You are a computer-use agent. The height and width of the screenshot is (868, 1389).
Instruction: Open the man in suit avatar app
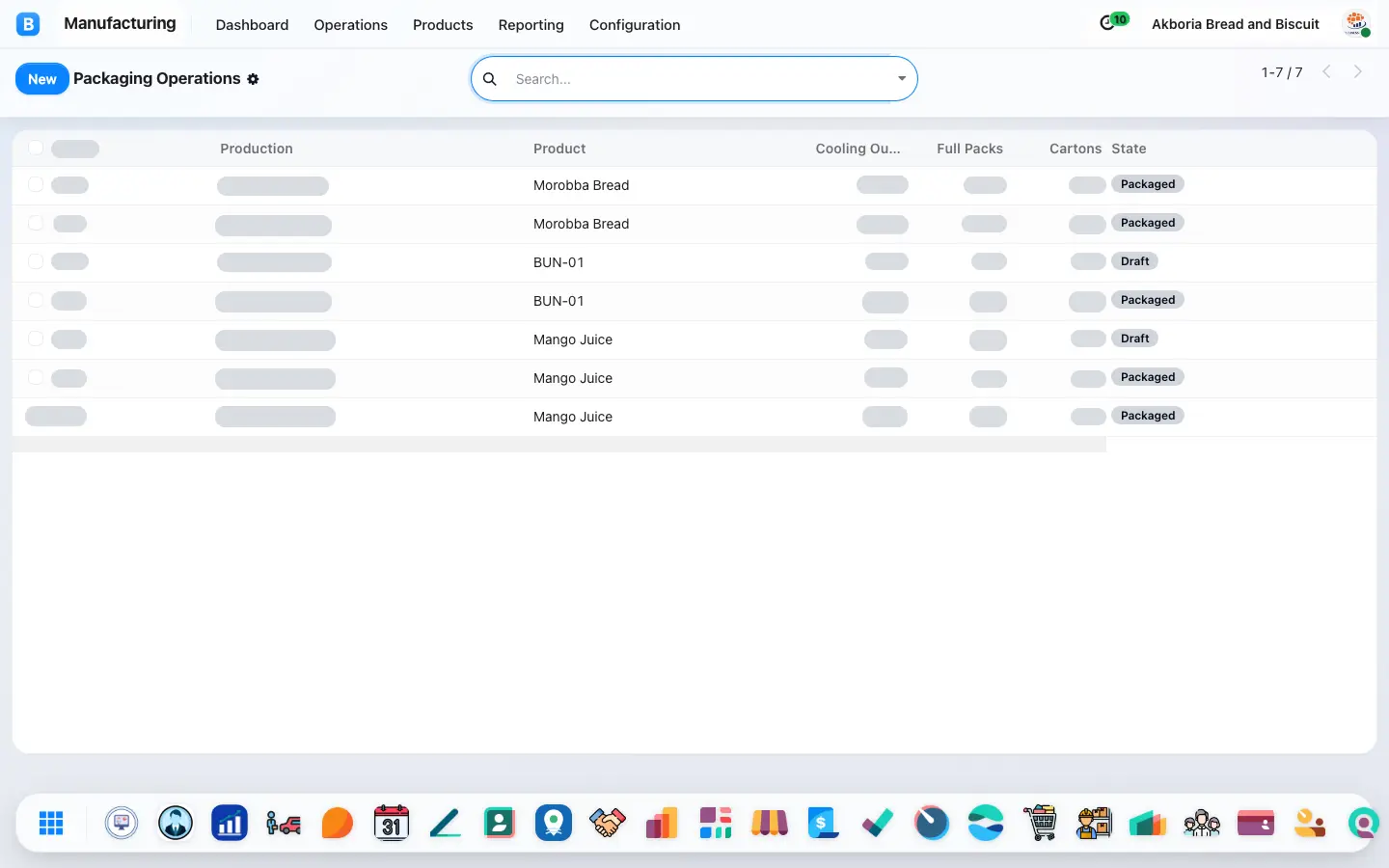pos(176,823)
